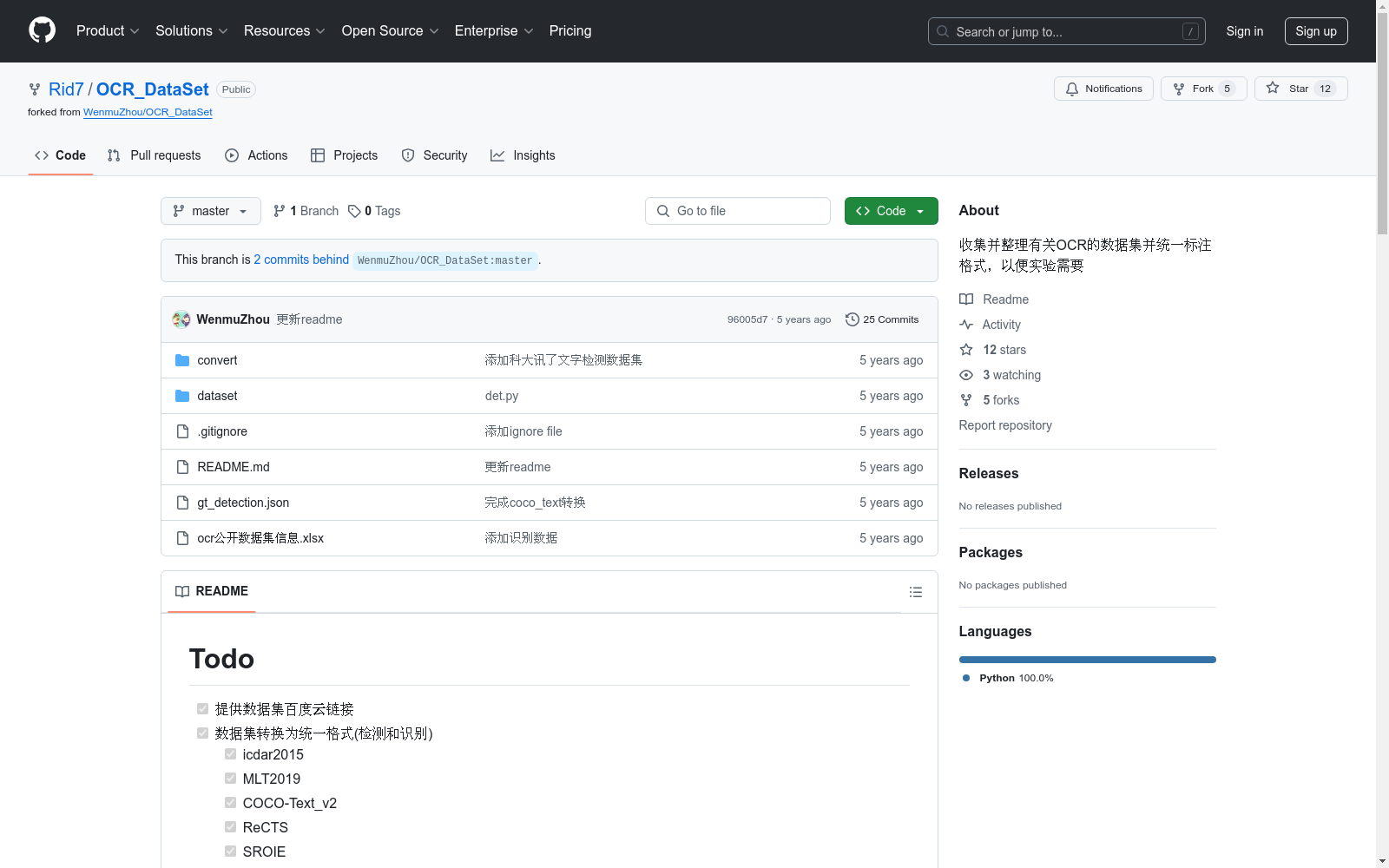The height and width of the screenshot is (868, 1389).
Task: Open commit 96005d7
Action: tap(747, 319)
